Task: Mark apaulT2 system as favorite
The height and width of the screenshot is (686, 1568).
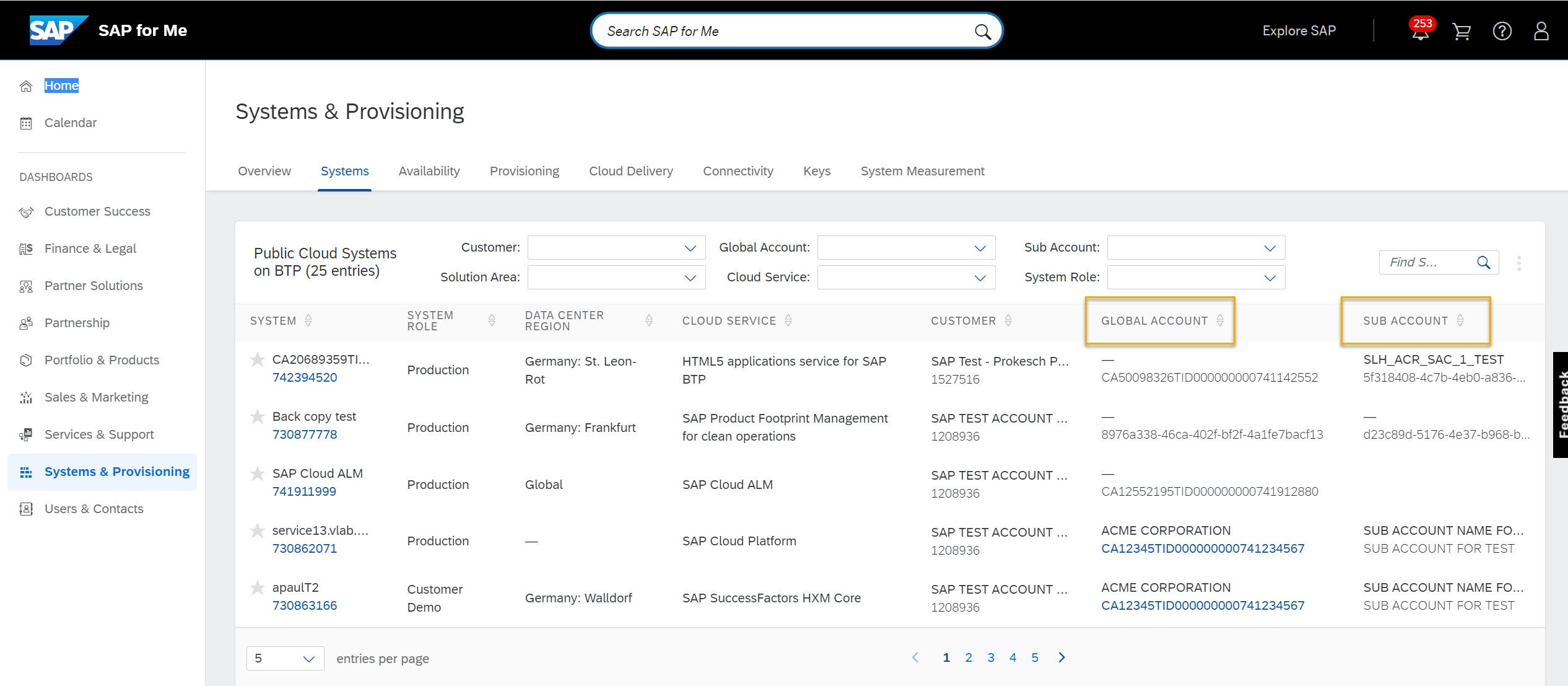Action: [257, 587]
